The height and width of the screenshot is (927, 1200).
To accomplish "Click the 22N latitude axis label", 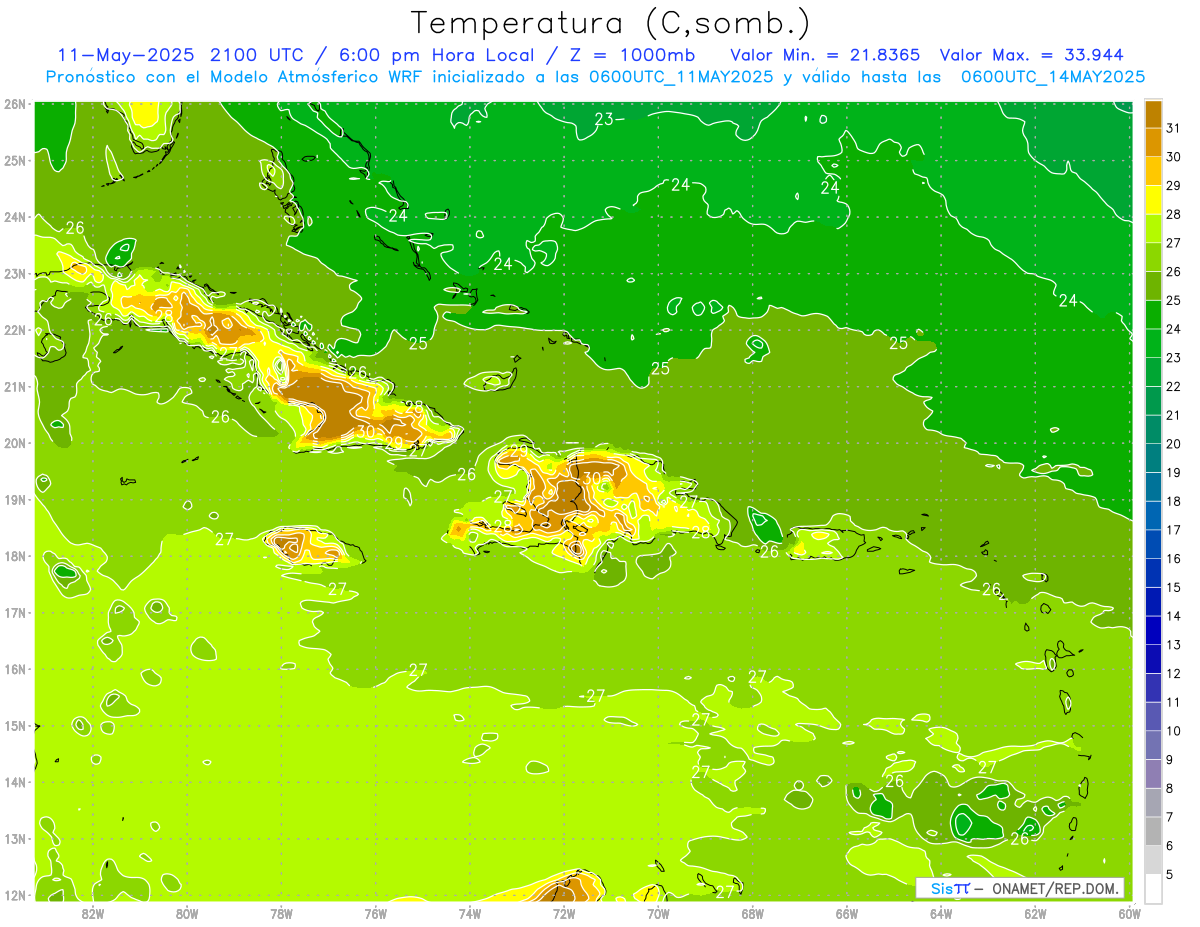I will (x=15, y=330).
